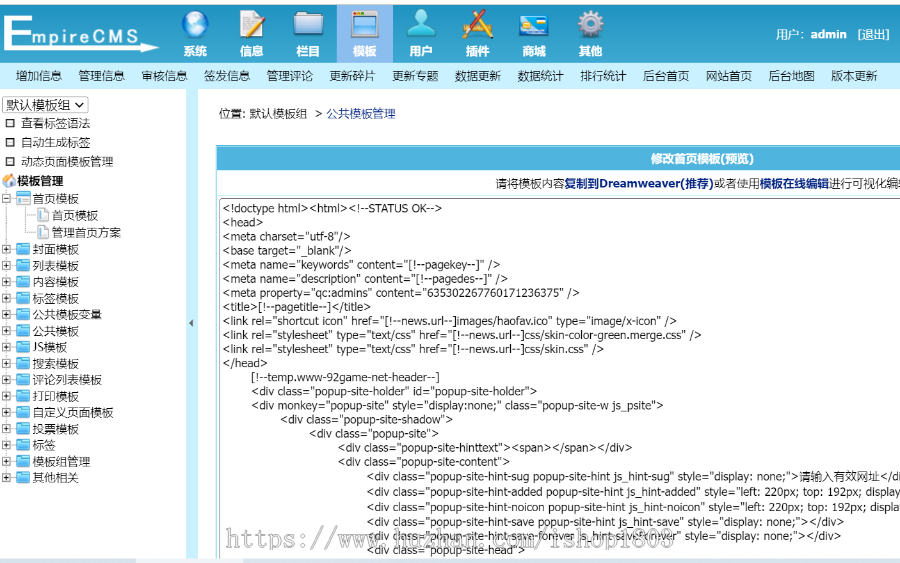Open 管理信息 in the submenu
Screen dimensions: 900x563
click(x=101, y=76)
